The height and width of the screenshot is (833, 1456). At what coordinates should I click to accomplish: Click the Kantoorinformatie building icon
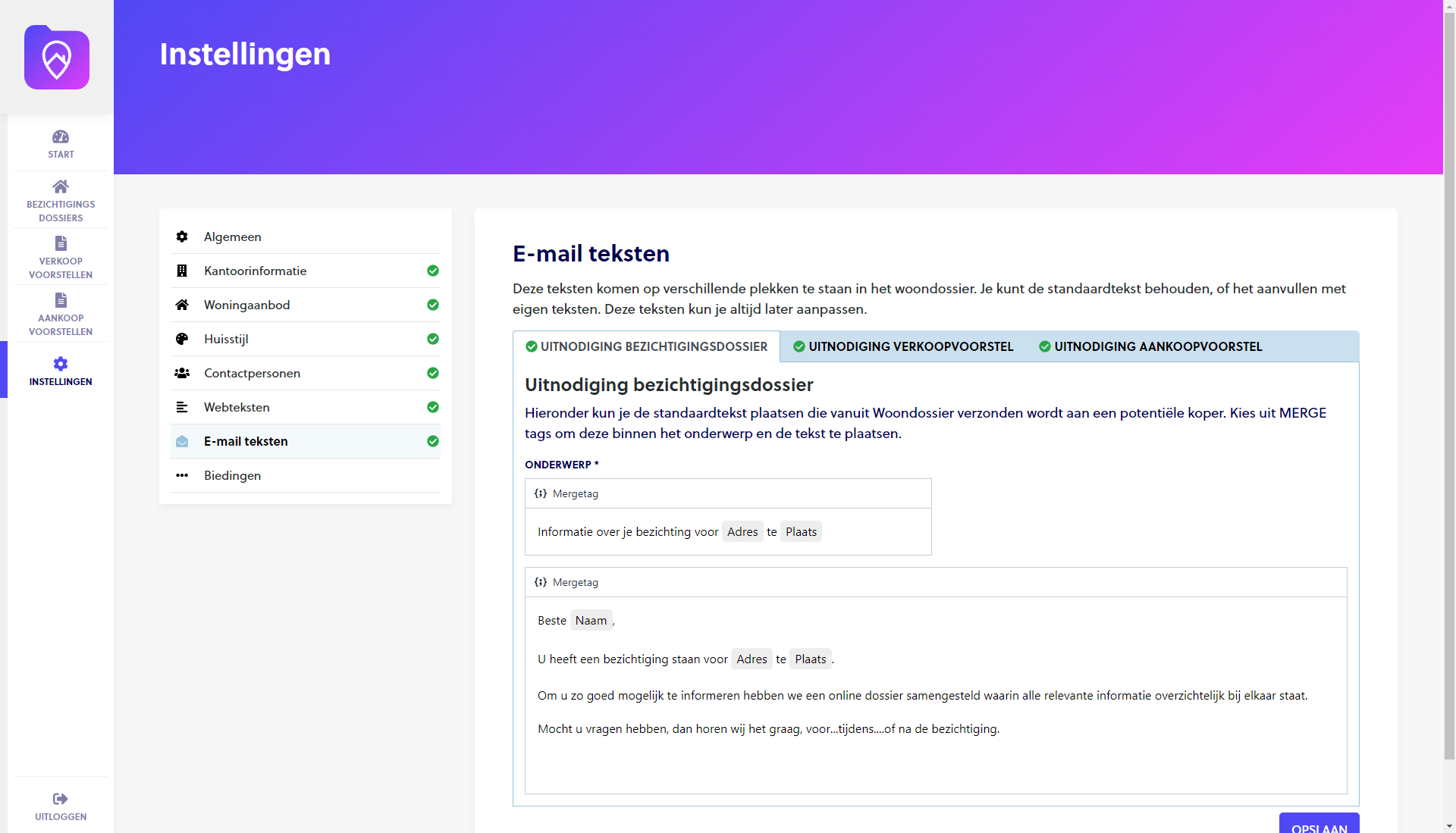tap(182, 271)
